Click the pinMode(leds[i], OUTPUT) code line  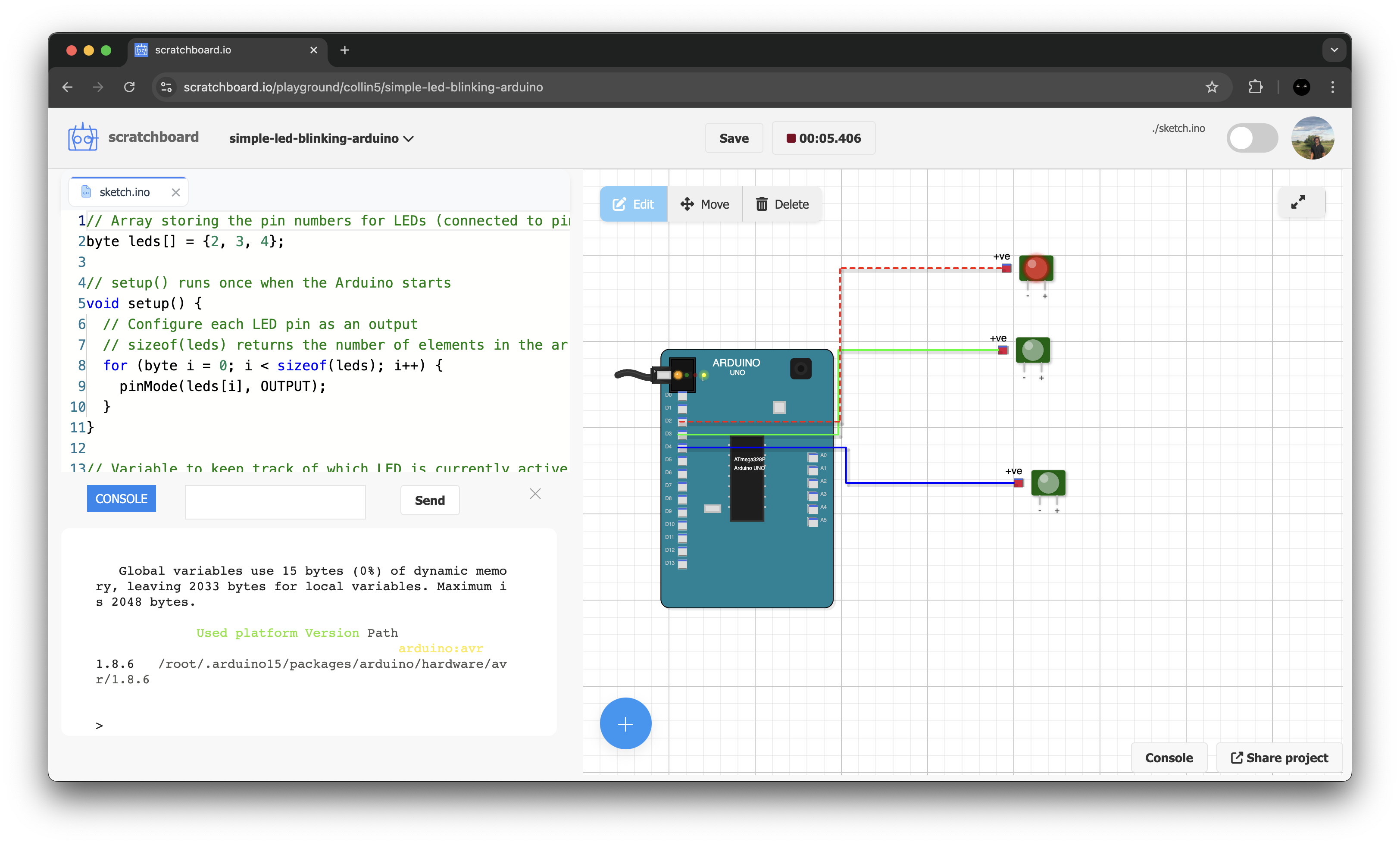click(x=222, y=386)
